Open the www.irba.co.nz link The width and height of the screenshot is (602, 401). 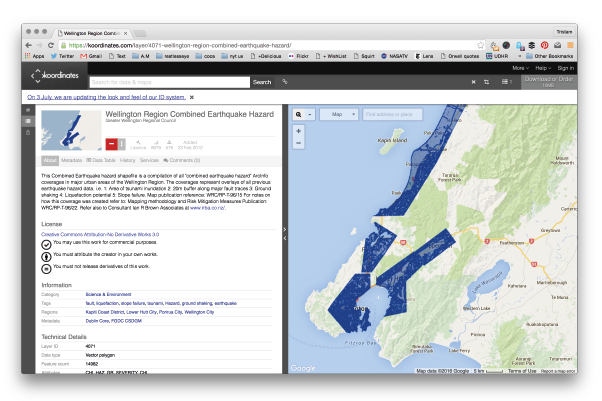(208, 208)
